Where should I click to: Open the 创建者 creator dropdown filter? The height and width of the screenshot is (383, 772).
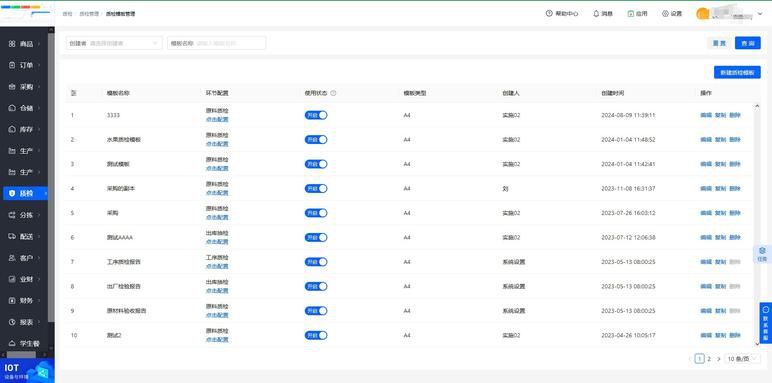114,43
